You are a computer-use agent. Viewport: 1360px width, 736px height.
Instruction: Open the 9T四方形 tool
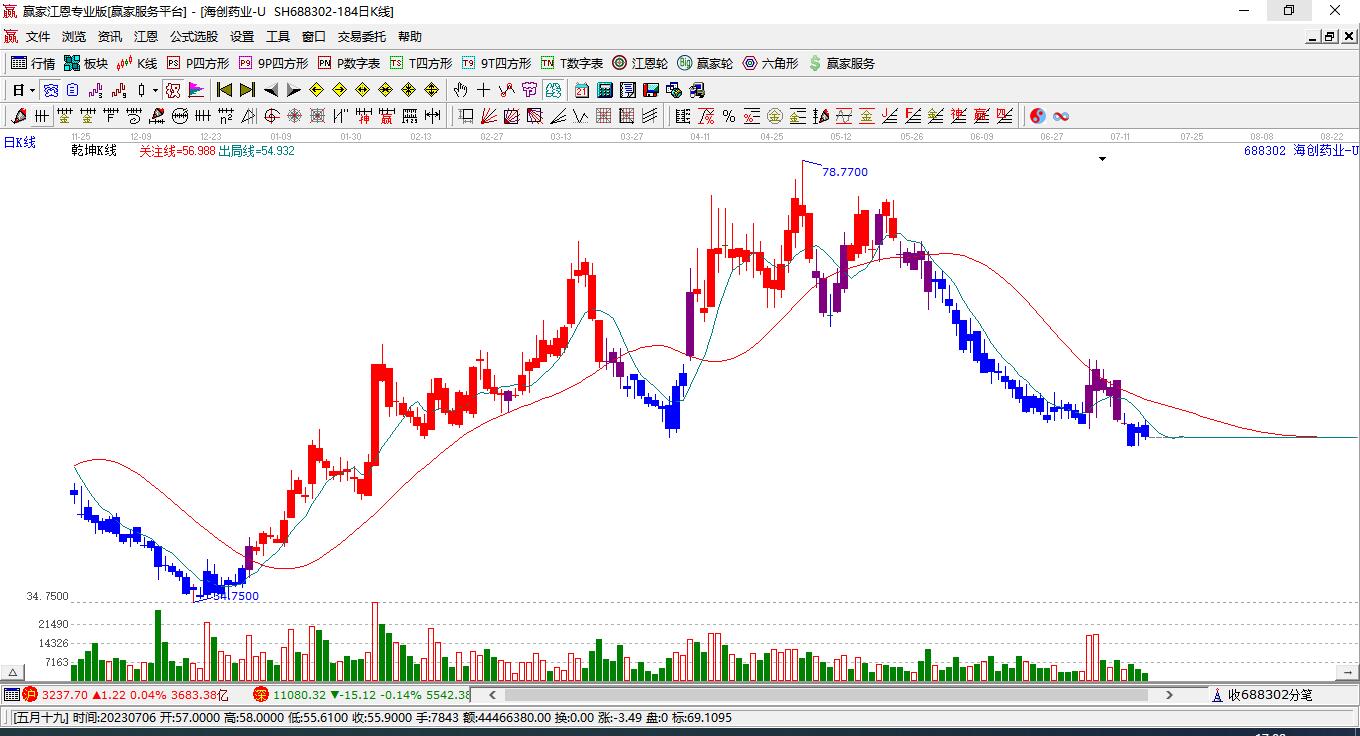[x=496, y=63]
